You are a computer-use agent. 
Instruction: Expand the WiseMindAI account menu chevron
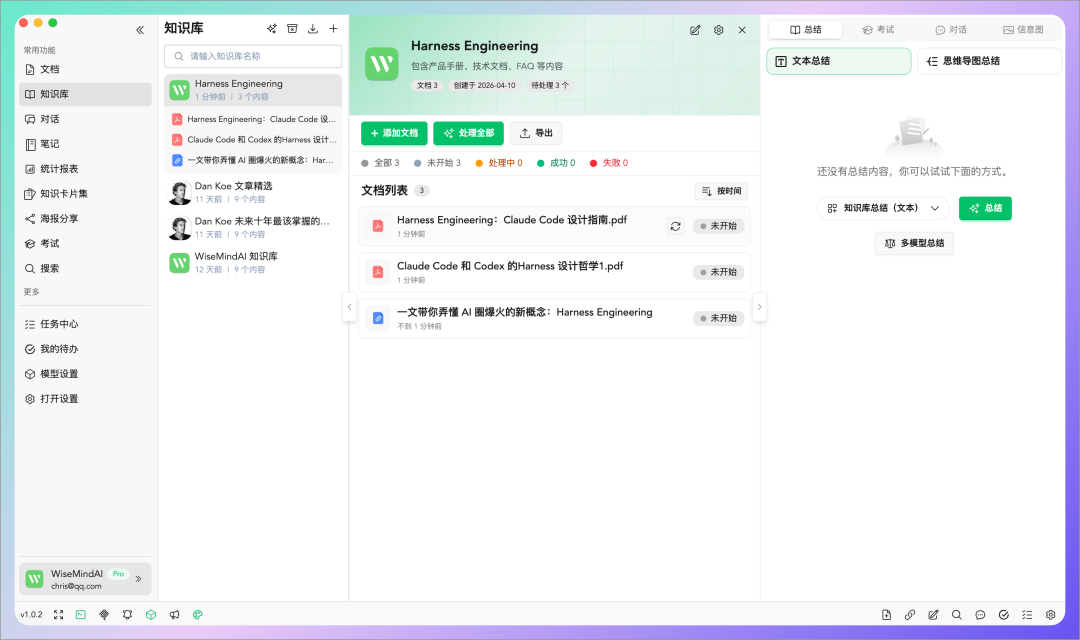coord(138,579)
